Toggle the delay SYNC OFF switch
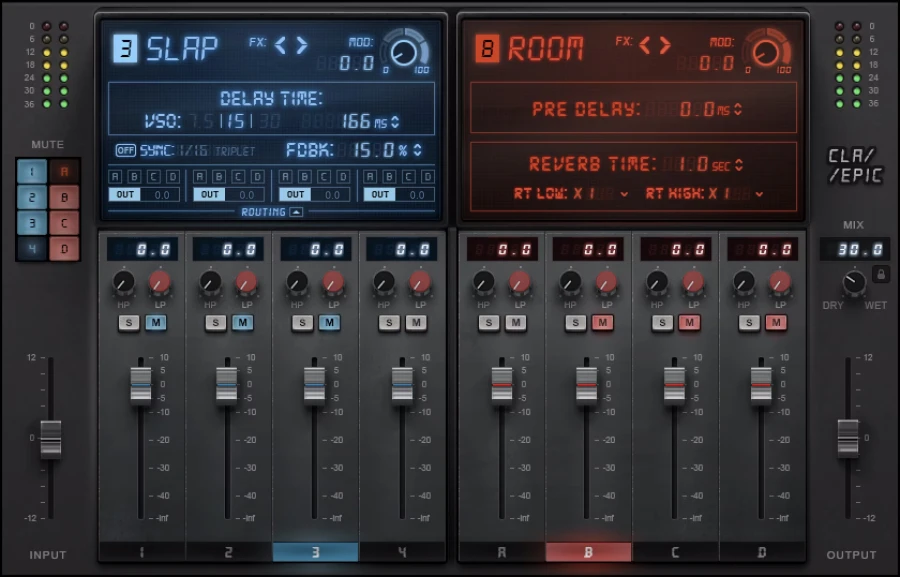Screen dimensions: 900x577 [126, 150]
